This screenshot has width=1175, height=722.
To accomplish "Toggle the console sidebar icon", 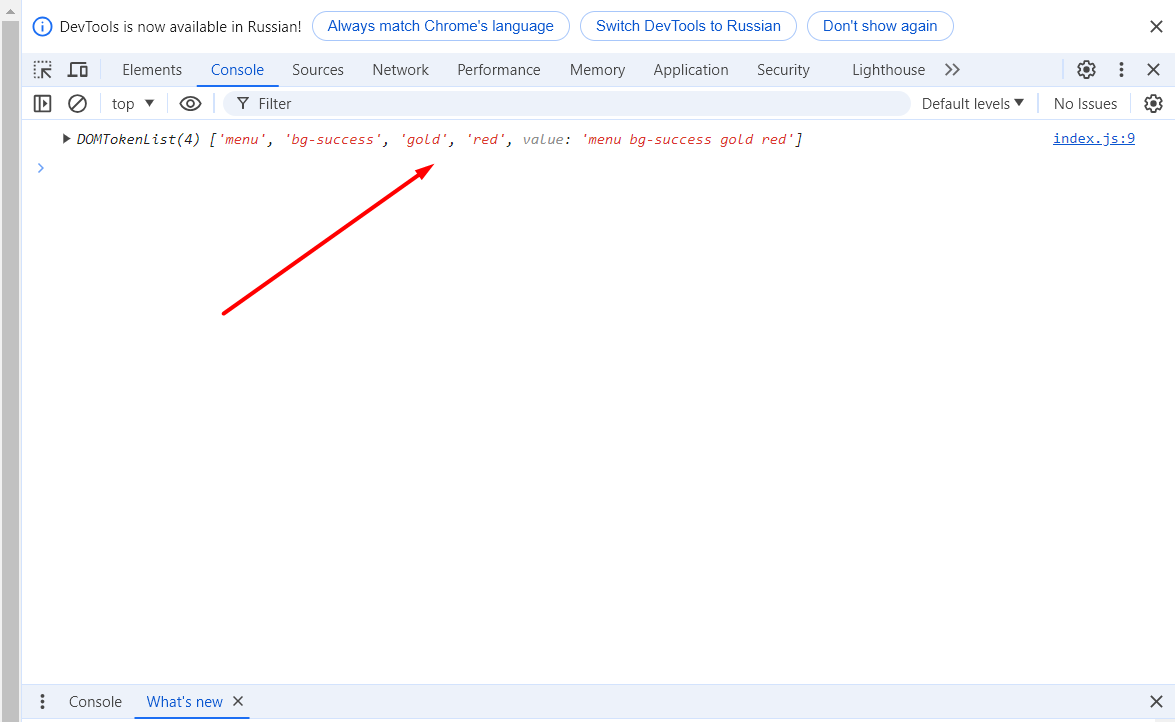I will point(43,103).
